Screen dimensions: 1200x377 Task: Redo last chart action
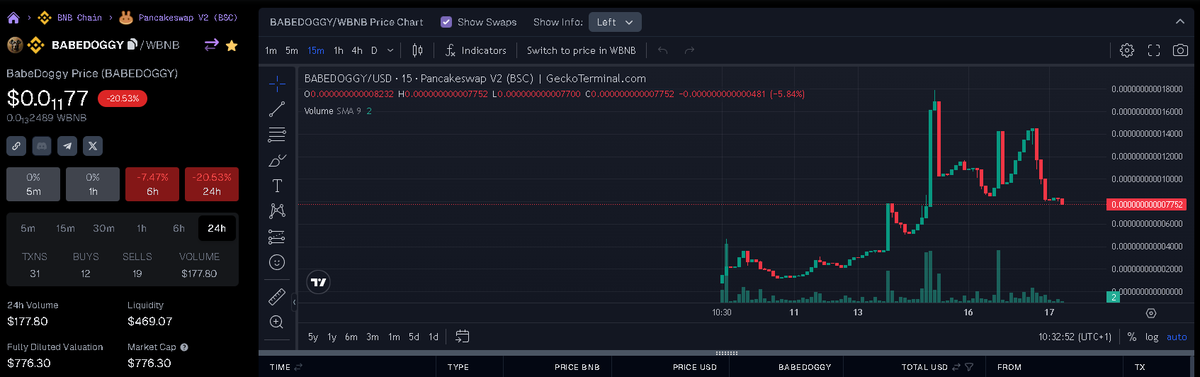[x=689, y=50]
